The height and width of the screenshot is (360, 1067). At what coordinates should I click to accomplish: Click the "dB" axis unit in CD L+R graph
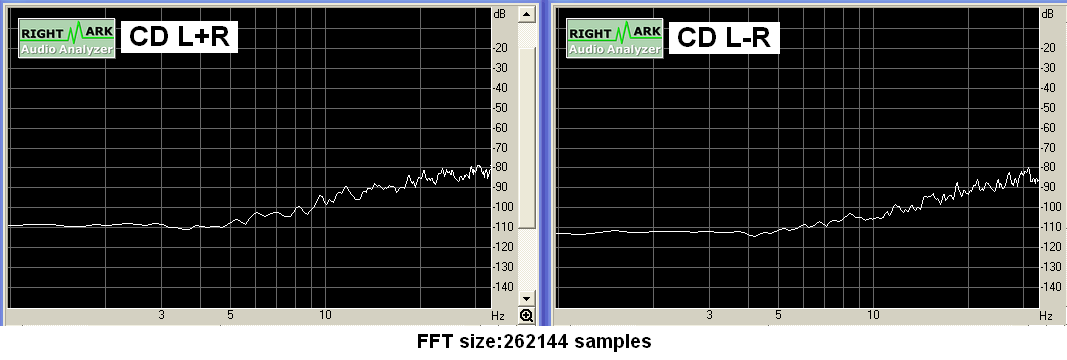(500, 14)
